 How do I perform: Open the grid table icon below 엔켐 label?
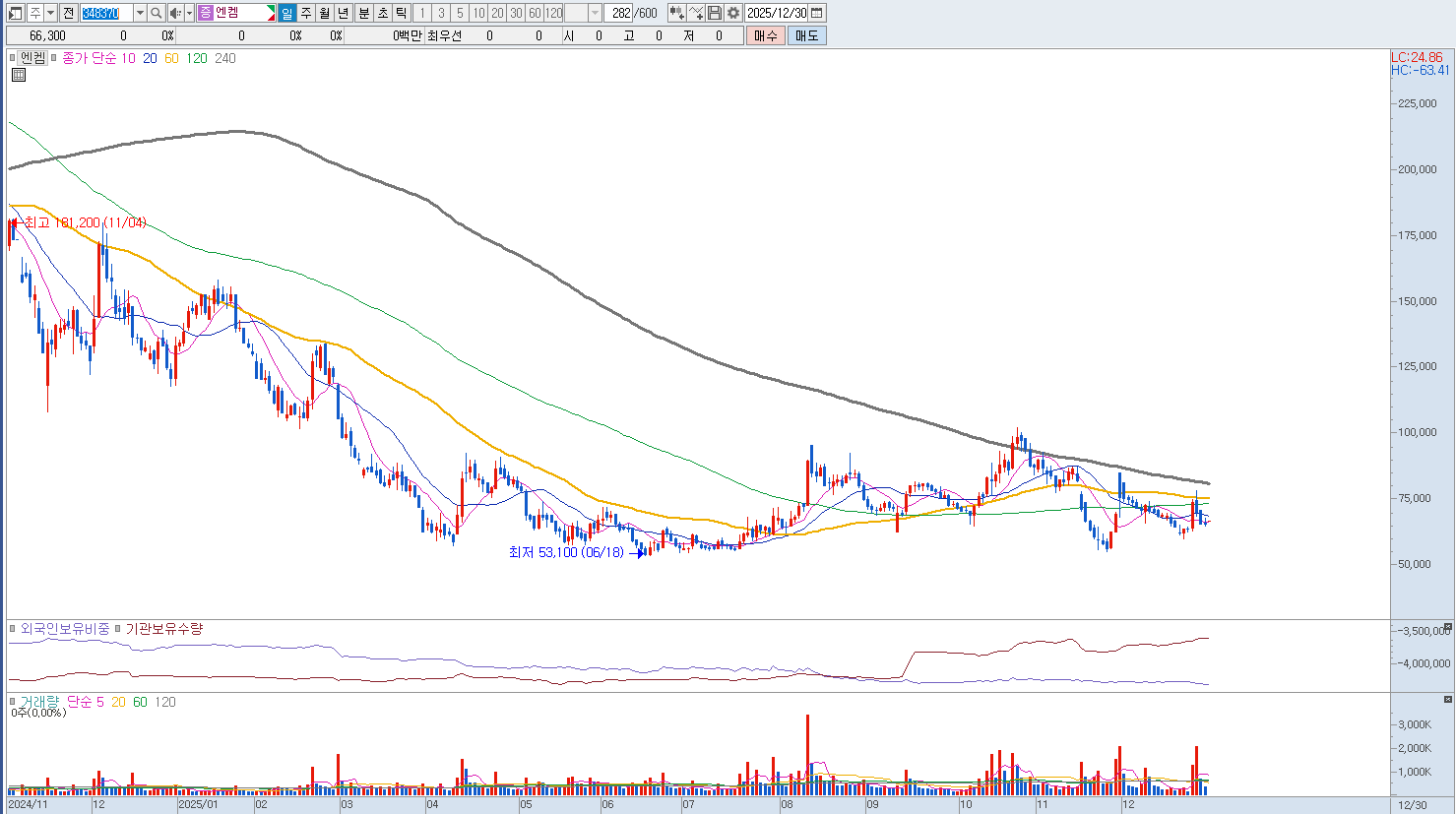coord(18,75)
